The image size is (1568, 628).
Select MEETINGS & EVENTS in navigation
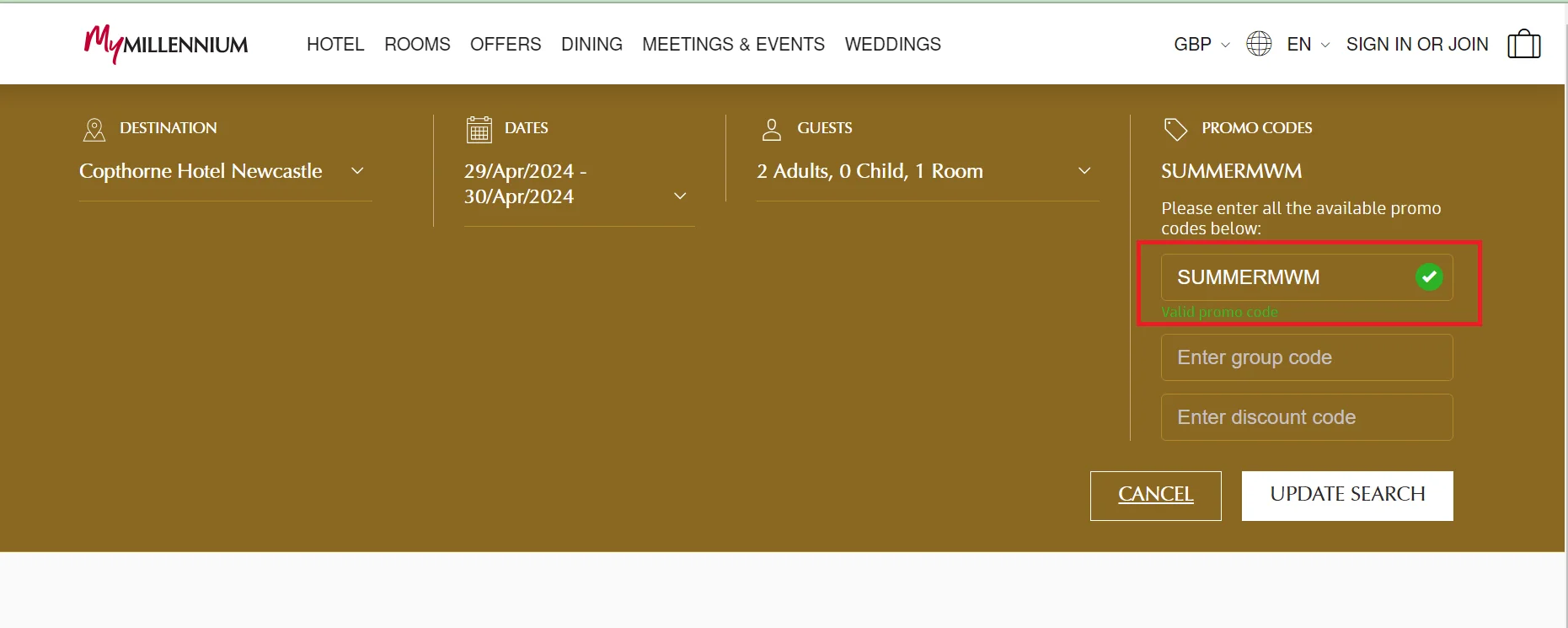point(733,45)
